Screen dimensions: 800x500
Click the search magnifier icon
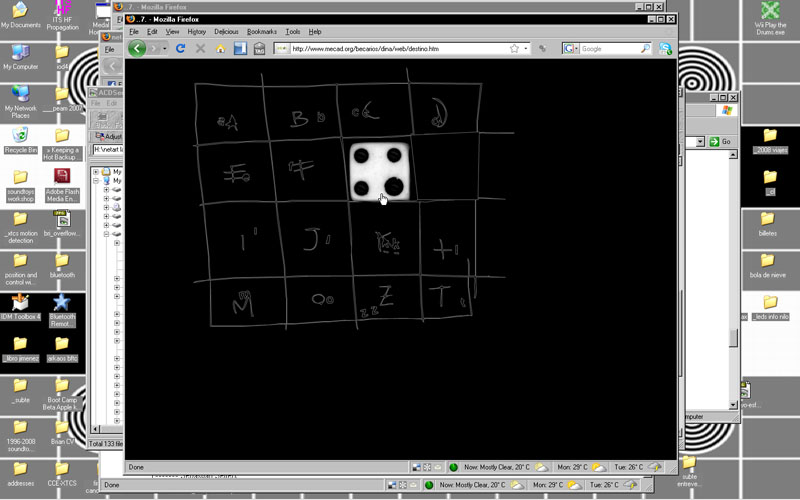coord(645,48)
